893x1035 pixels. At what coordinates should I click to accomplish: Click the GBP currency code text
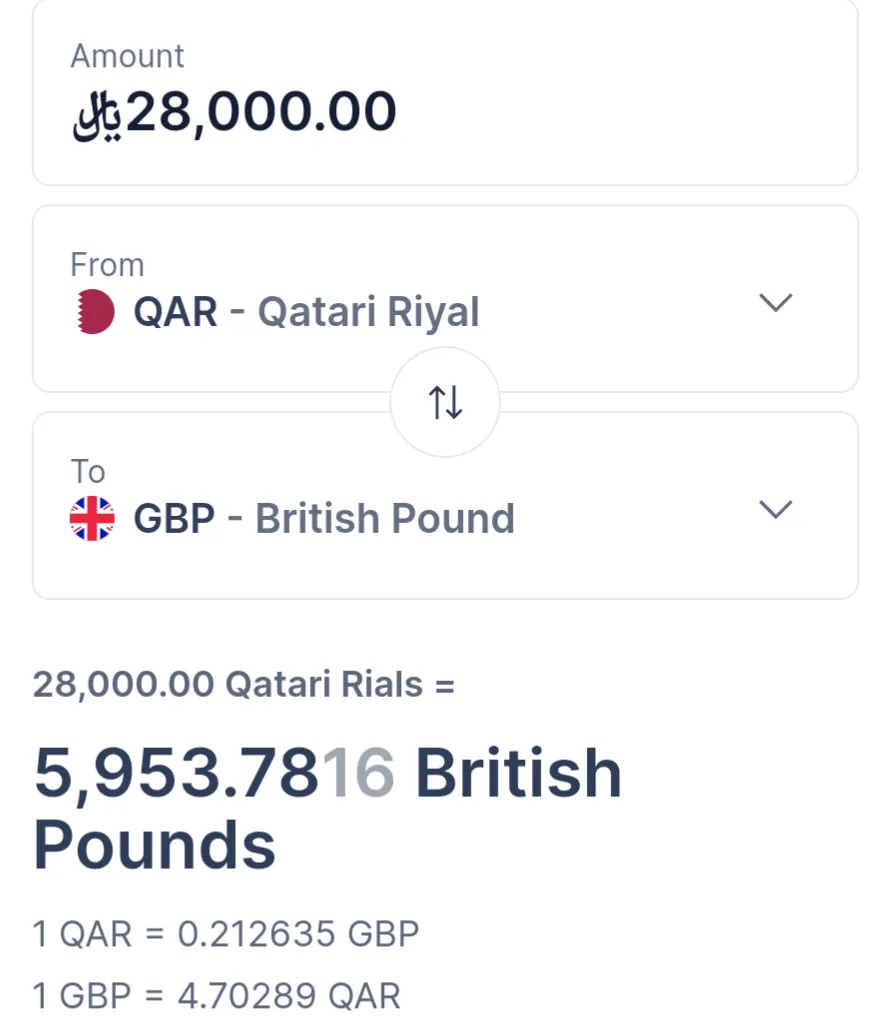pyautogui.click(x=174, y=519)
